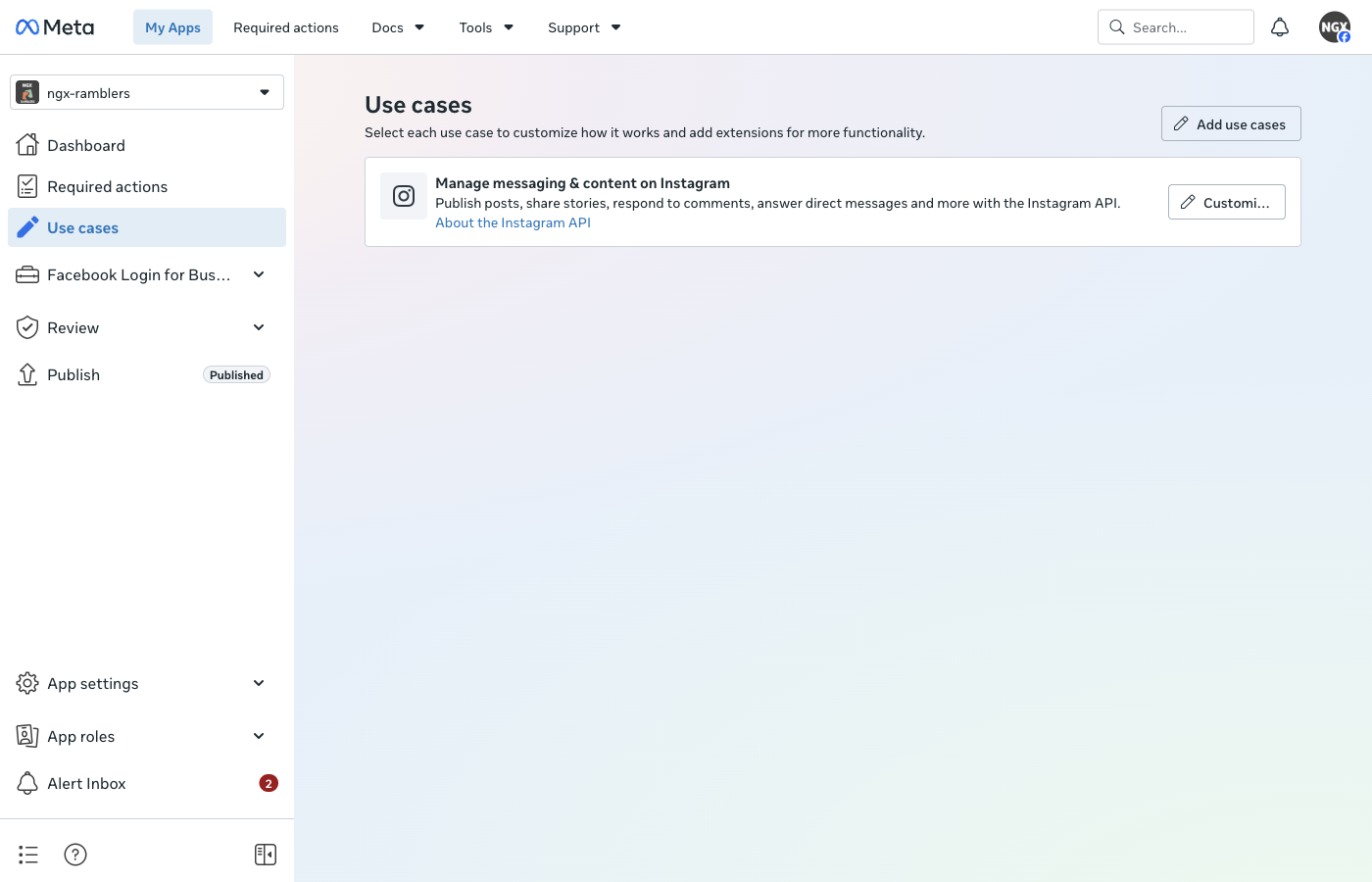
Task: Open the help question mark icon
Action: [75, 855]
